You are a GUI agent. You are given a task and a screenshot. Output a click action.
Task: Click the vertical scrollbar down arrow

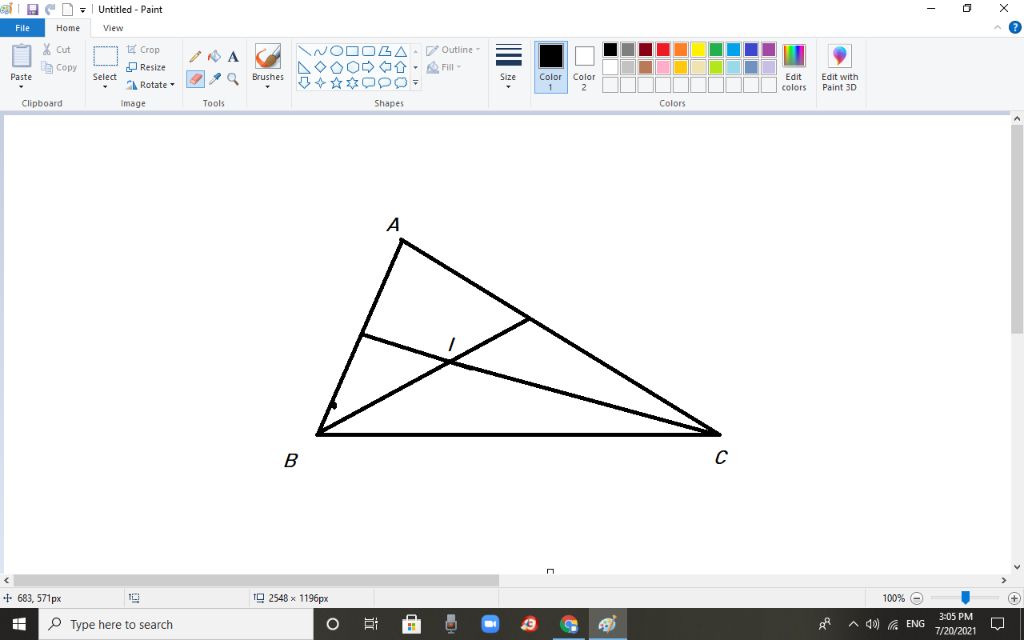coord(1017,567)
